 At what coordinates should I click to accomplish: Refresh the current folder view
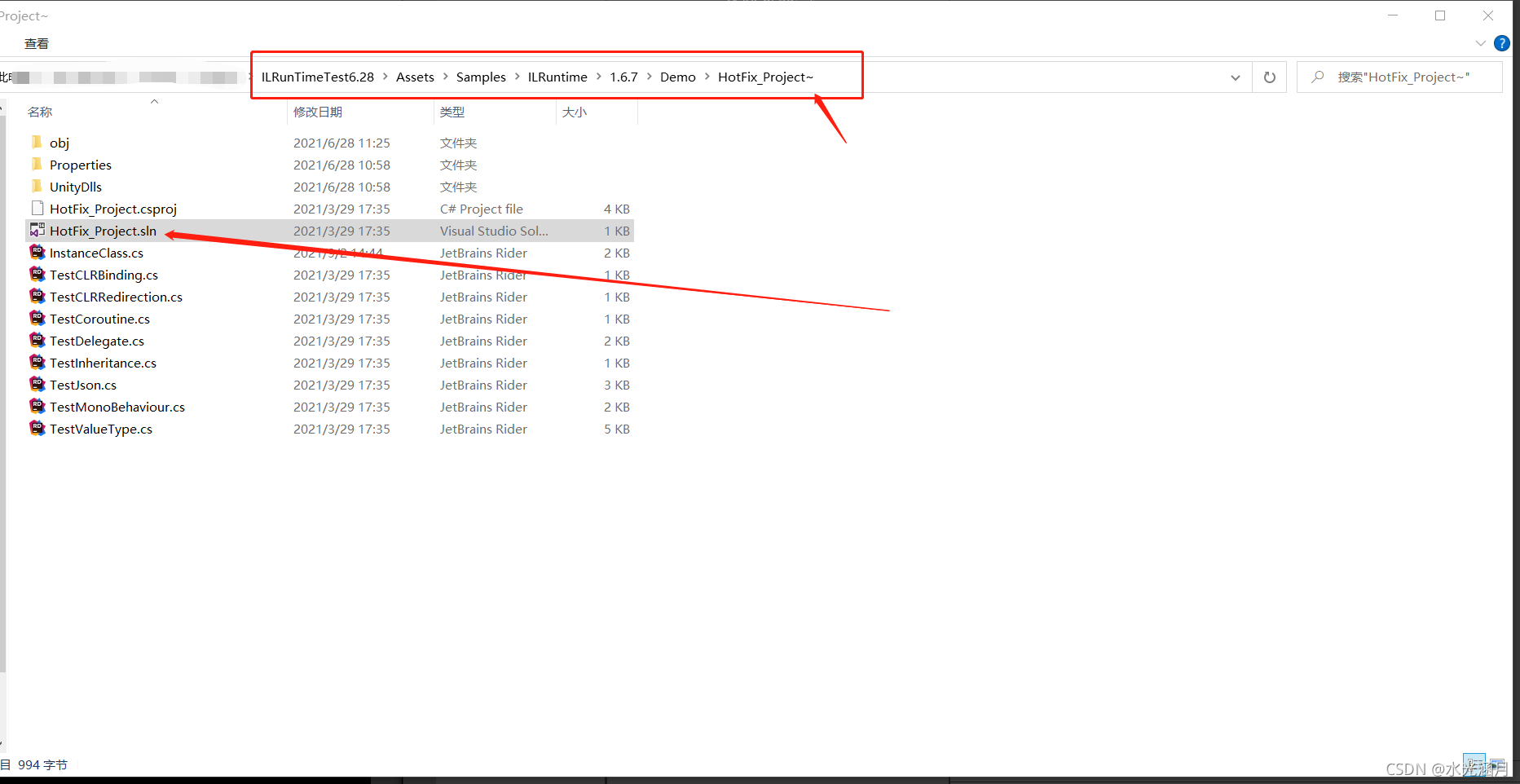click(1269, 77)
